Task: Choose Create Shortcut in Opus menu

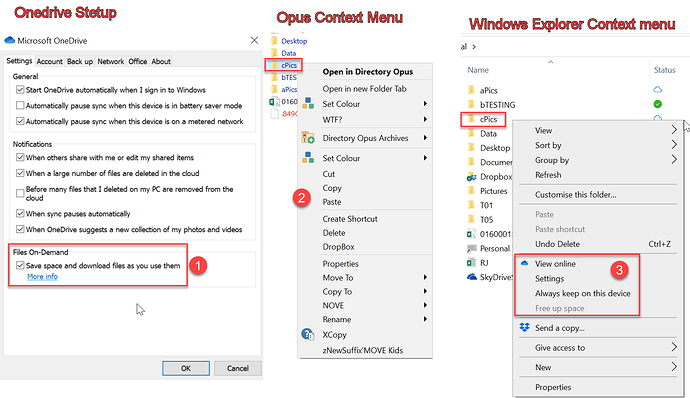Action: pyautogui.click(x=350, y=219)
